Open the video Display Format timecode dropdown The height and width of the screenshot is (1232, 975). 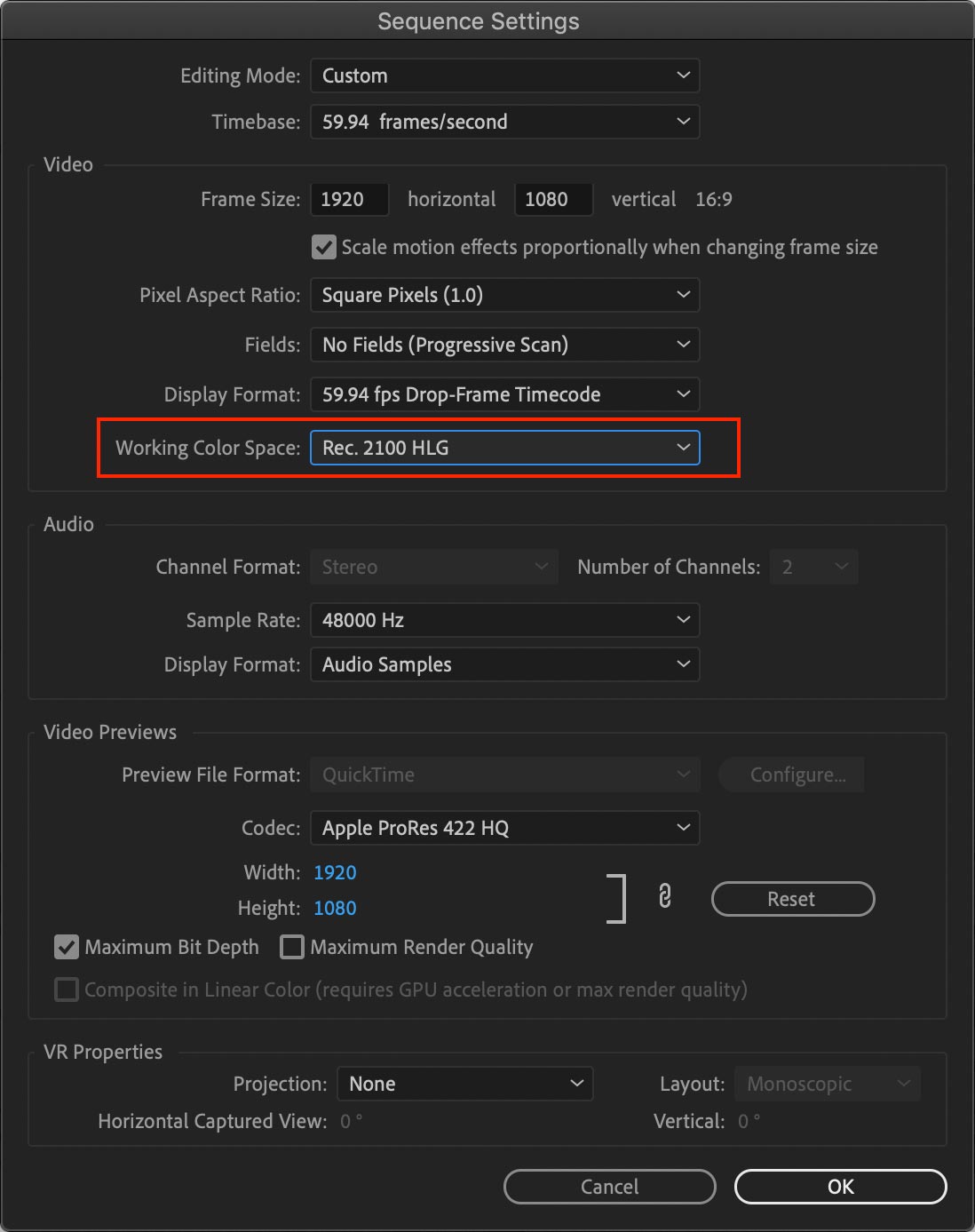(505, 394)
